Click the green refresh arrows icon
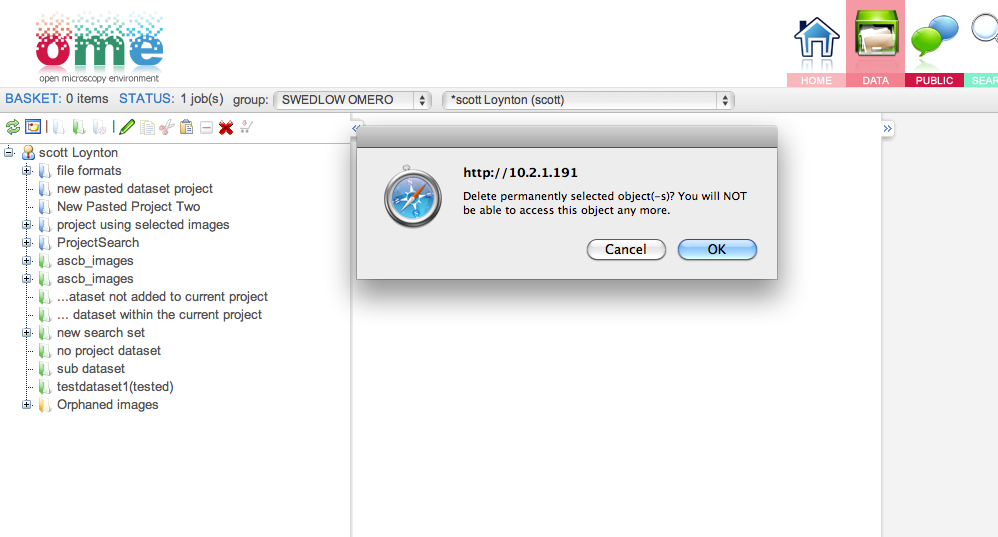The height and width of the screenshot is (537, 998). [x=13, y=127]
